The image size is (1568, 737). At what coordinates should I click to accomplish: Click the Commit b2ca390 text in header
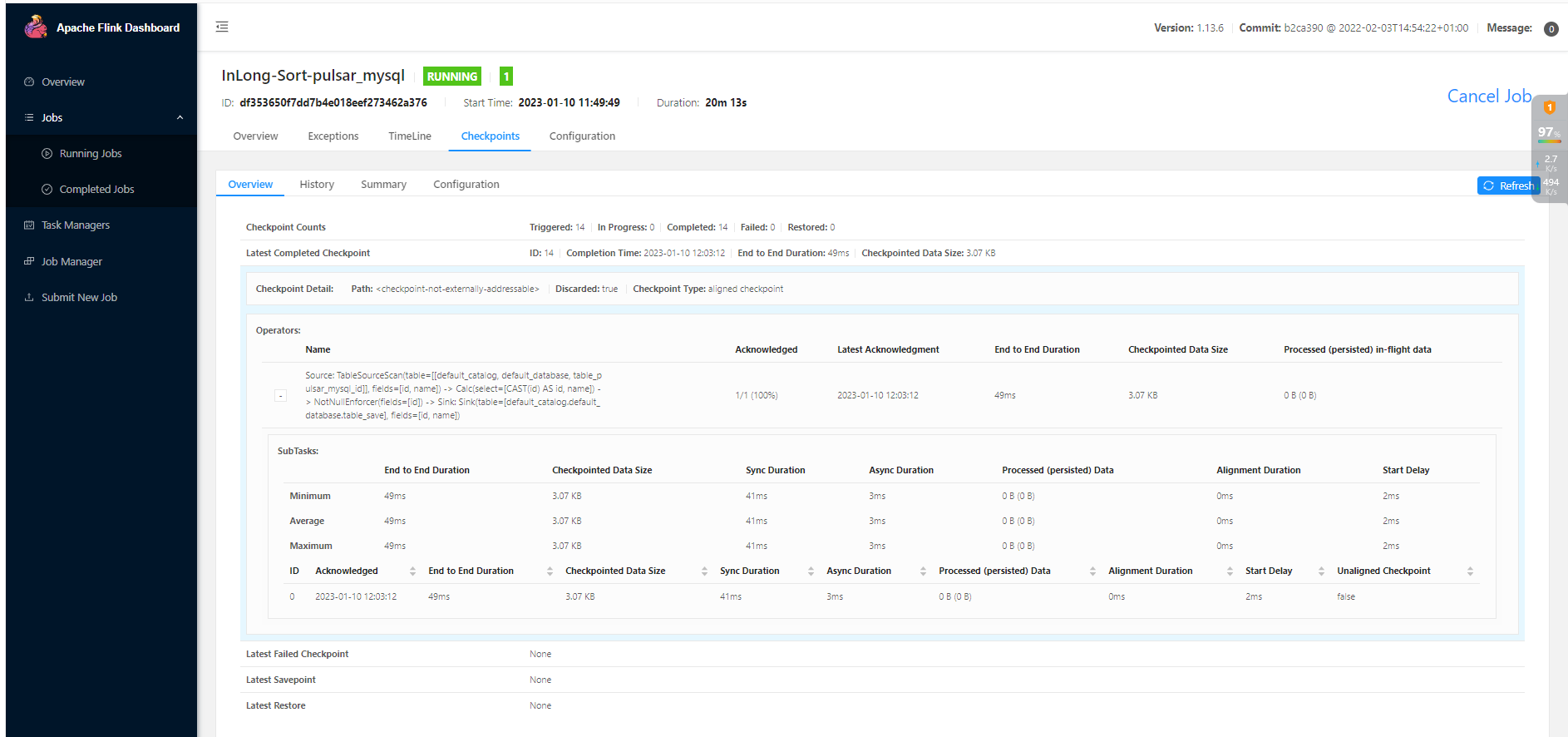pos(1354,28)
